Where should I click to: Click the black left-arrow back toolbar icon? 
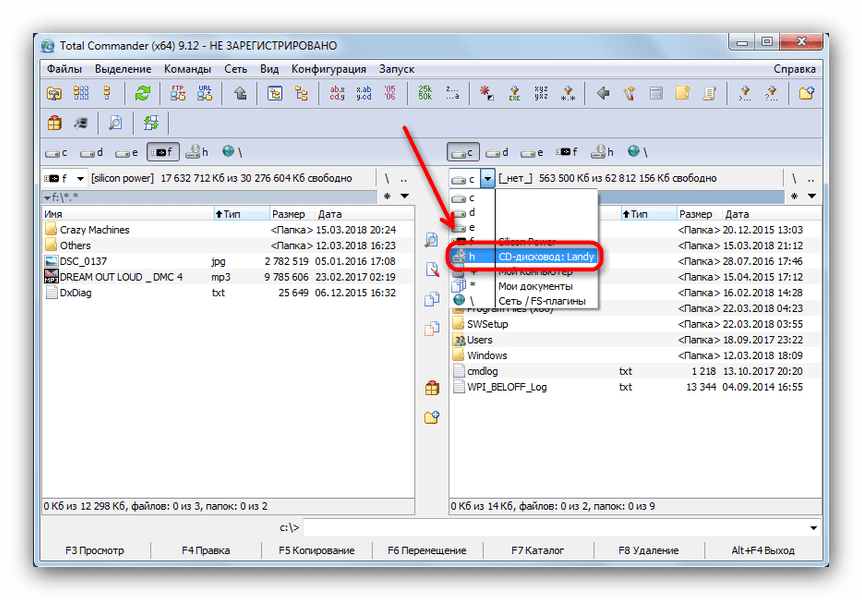(x=603, y=93)
